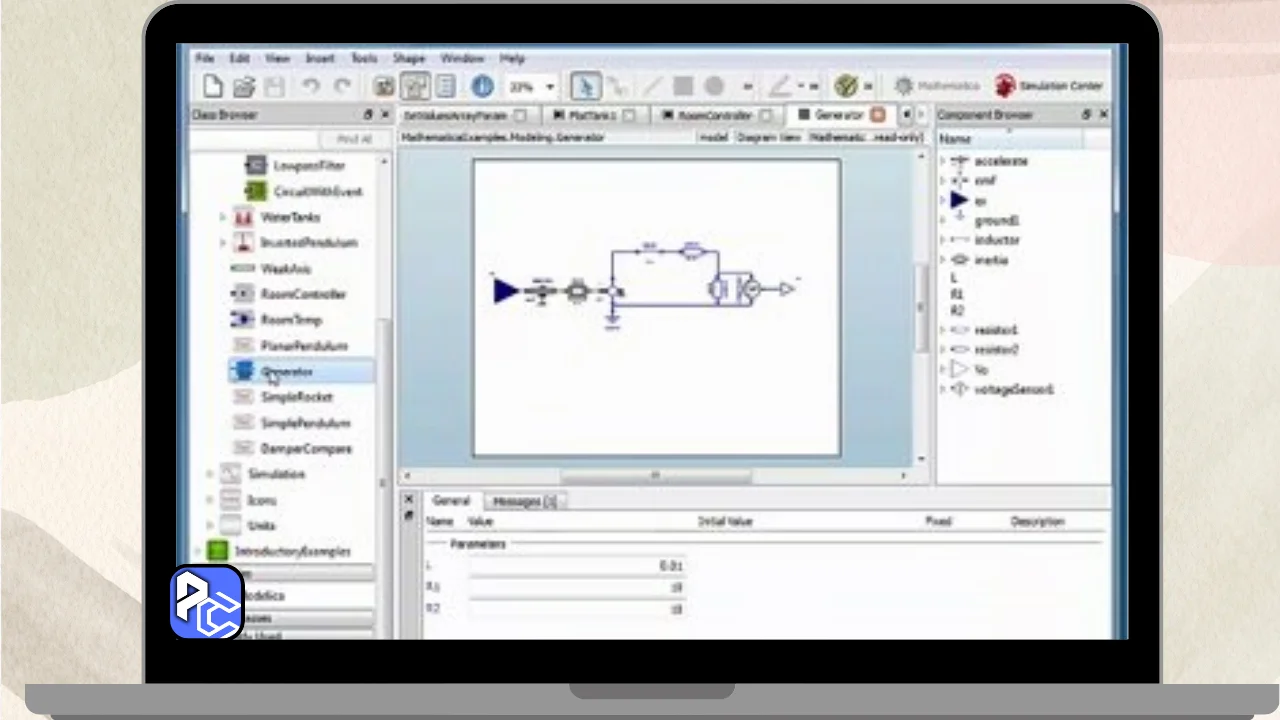The height and width of the screenshot is (720, 1280).
Task: Activate the pointer selection tool
Action: pyautogui.click(x=585, y=87)
